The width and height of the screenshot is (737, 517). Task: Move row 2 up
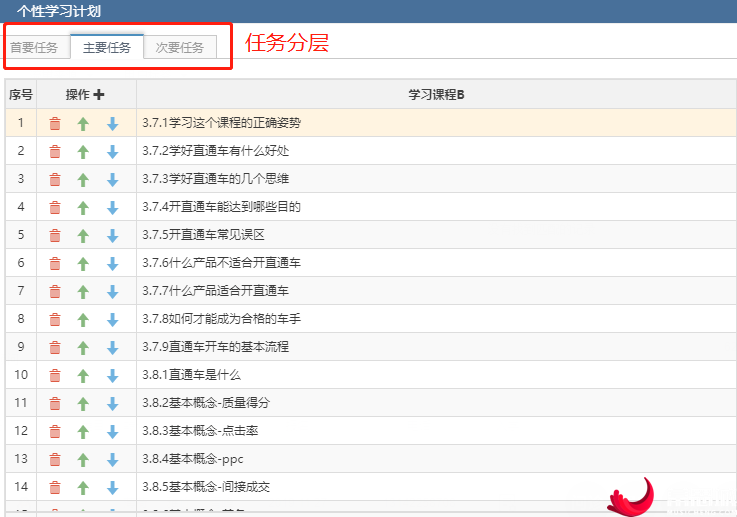point(83,152)
